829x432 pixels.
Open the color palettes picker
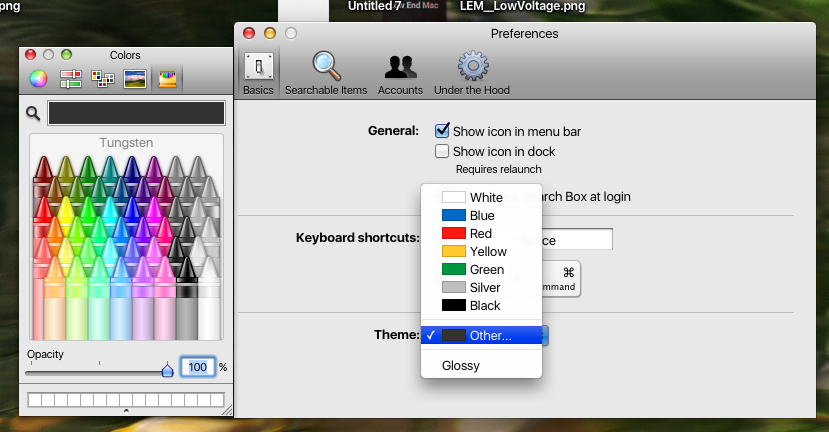(102, 78)
